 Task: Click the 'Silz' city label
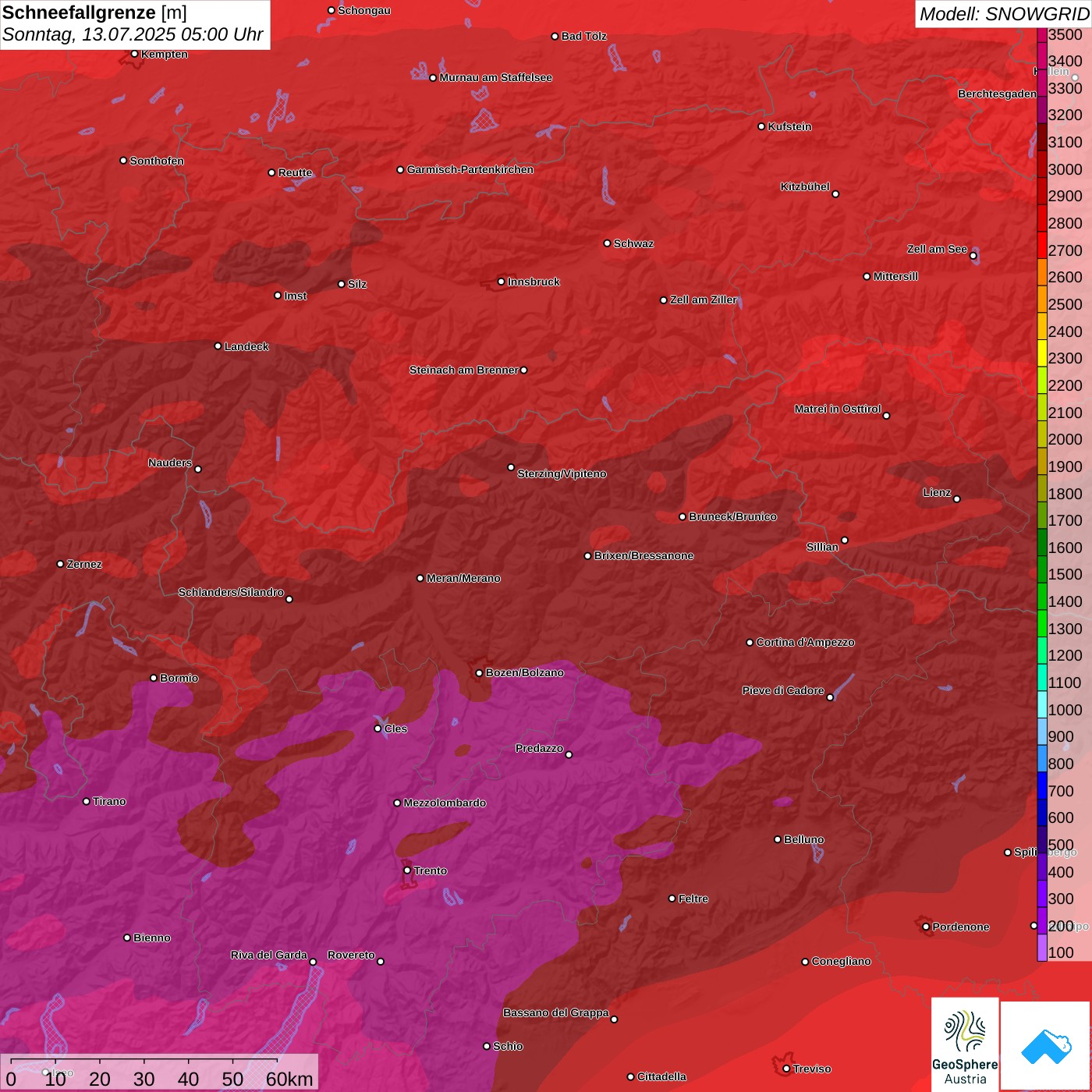point(356,284)
